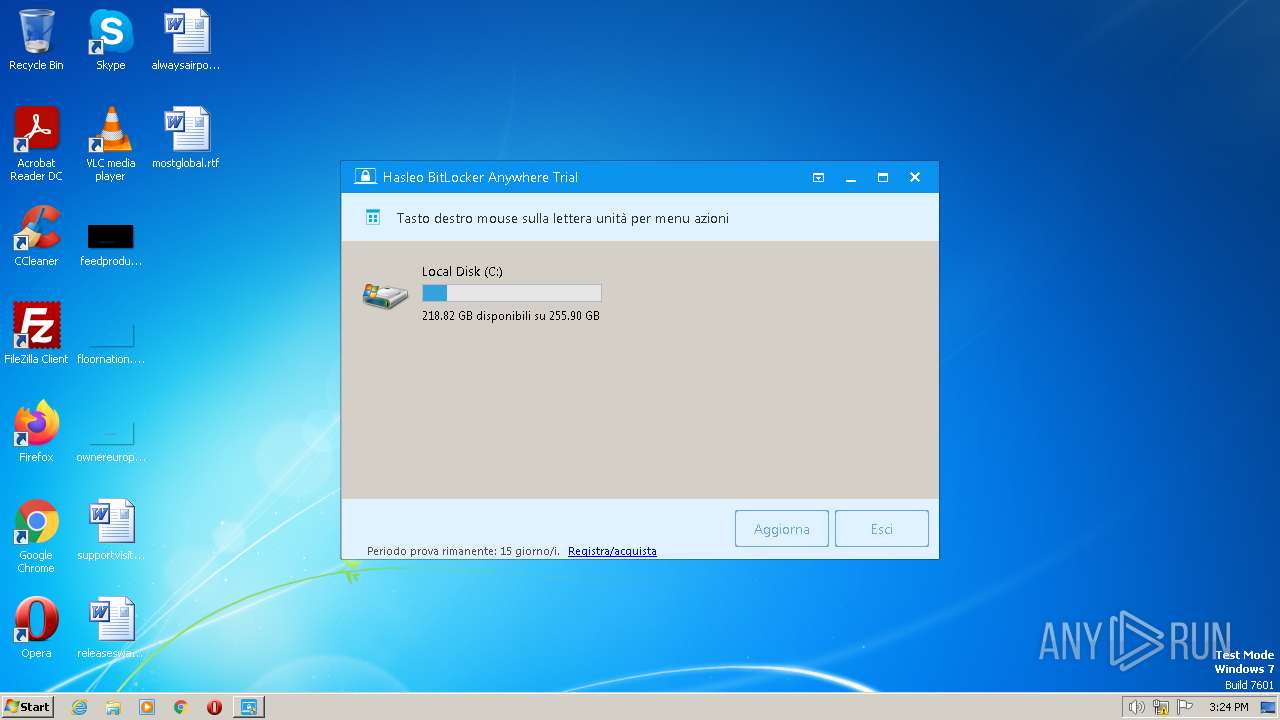Viewport: 1280px width, 720px height.
Task: Click the Local Disk (C:) drive icon
Action: point(385,295)
